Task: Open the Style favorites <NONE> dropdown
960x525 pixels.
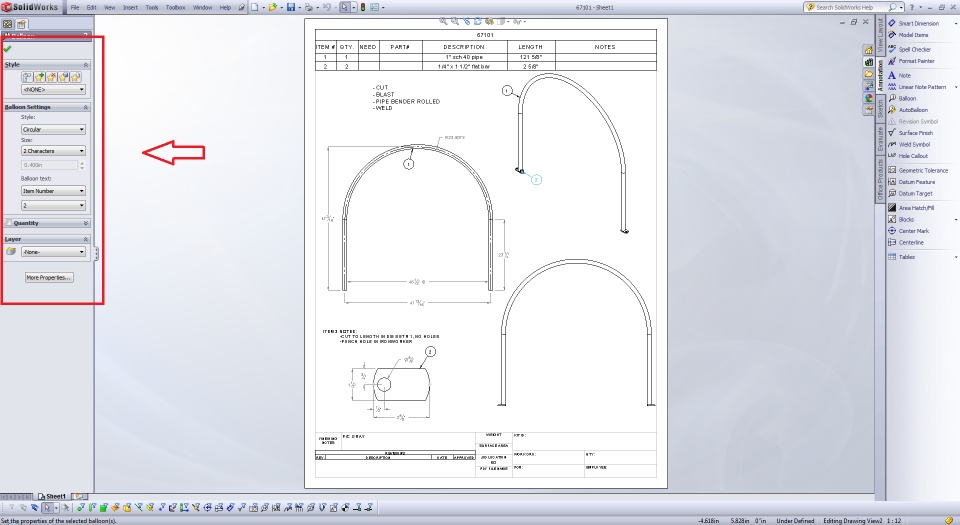Action: point(53,89)
